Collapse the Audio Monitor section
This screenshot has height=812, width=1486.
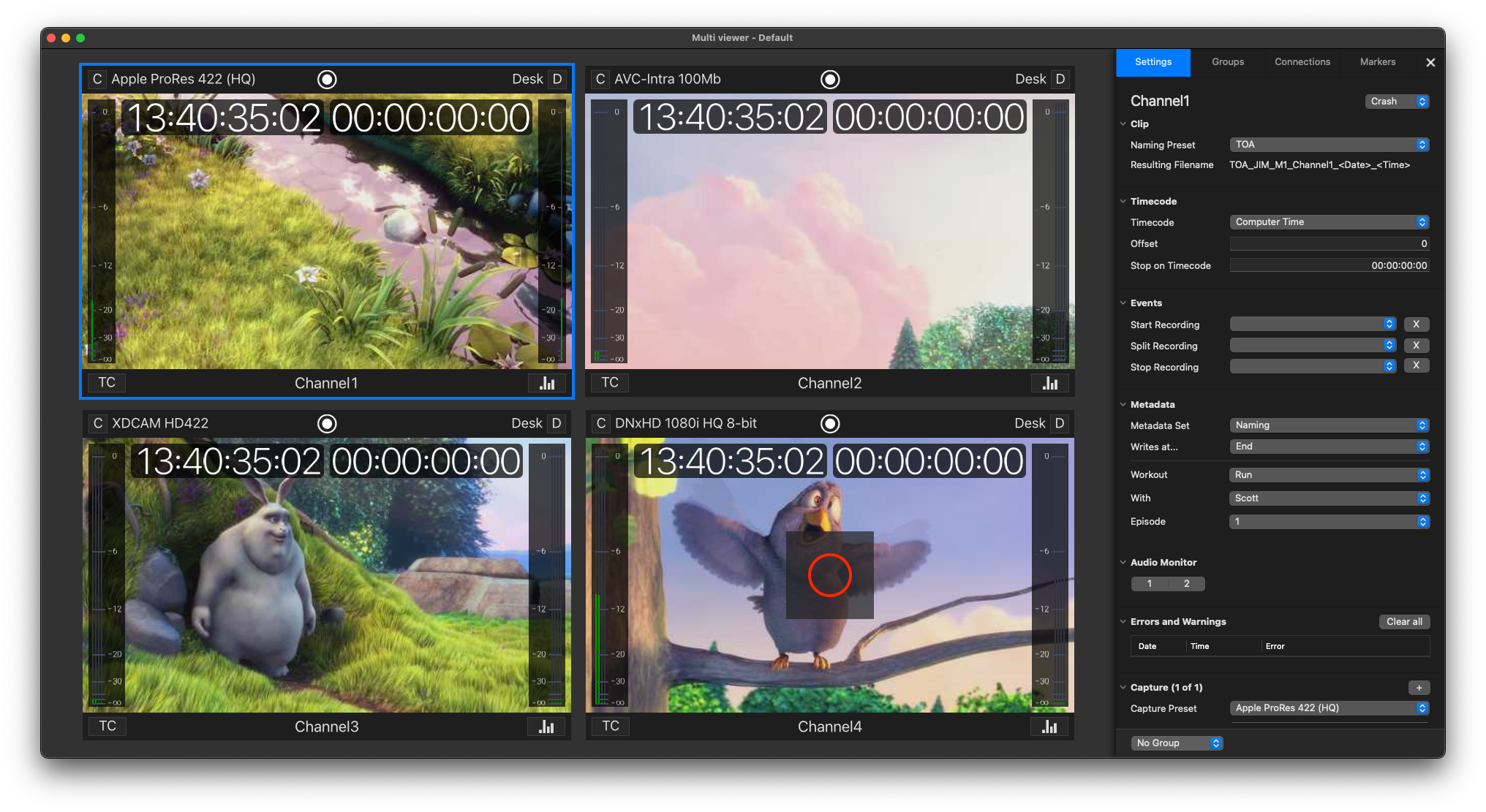click(1123, 562)
